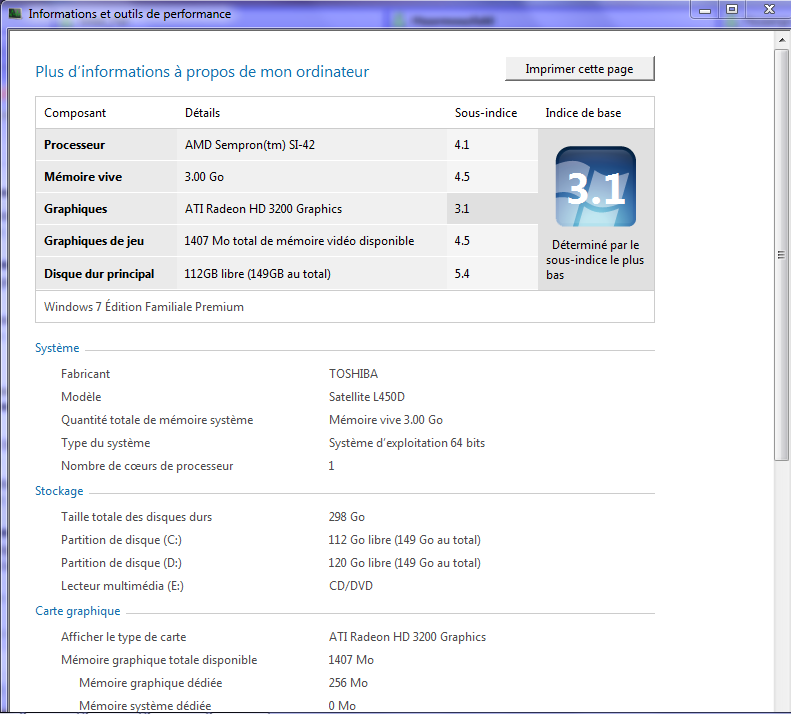Click Windows 7 Édition Familiale Premium text
This screenshot has height=714, width=791.
click(x=144, y=307)
